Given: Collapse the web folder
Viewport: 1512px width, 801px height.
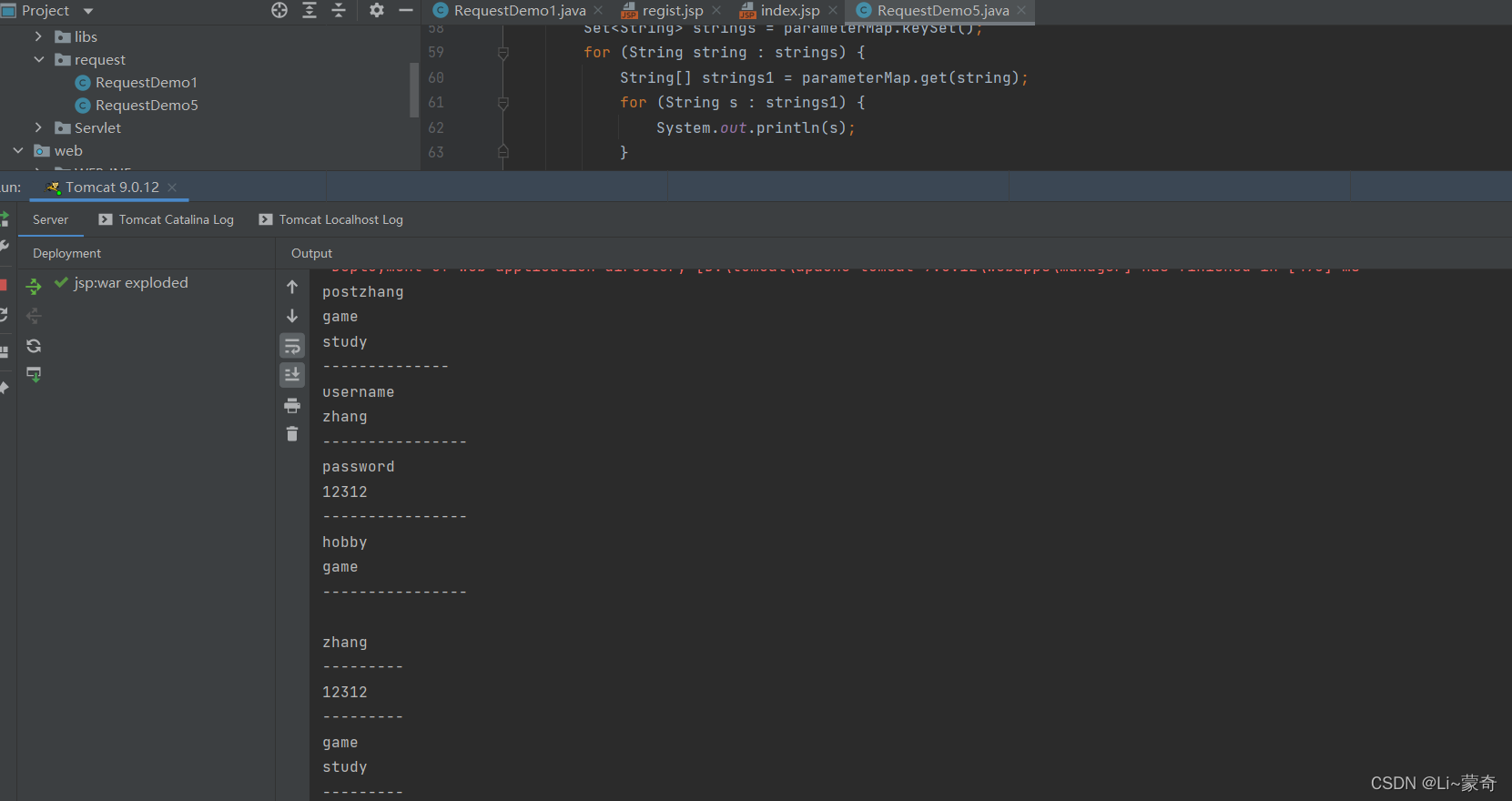Looking at the screenshot, I should click(18, 150).
